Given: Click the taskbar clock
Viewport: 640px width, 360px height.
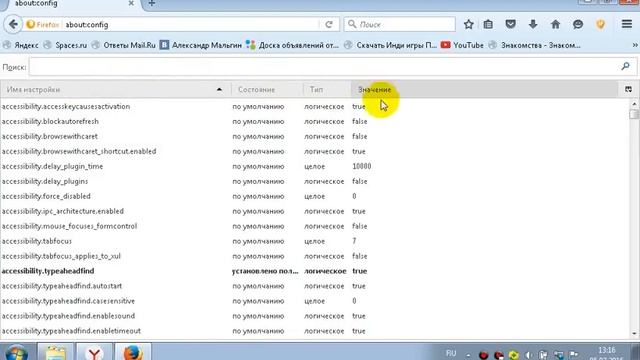Looking at the screenshot, I should pos(606,353).
